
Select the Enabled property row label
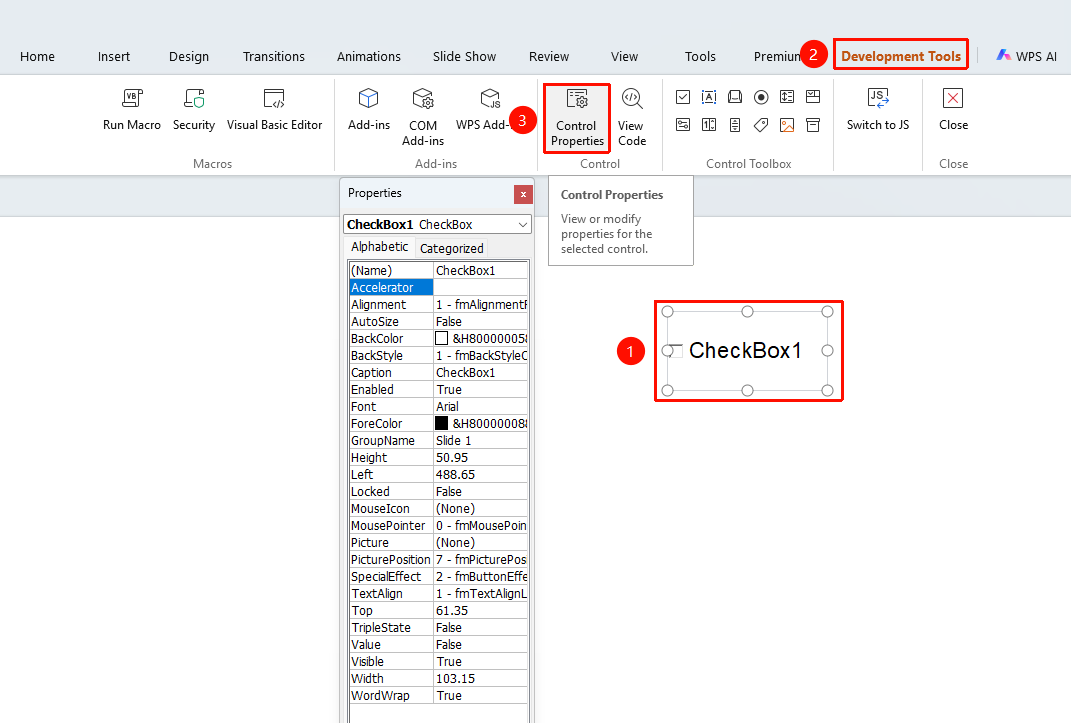[x=372, y=390]
